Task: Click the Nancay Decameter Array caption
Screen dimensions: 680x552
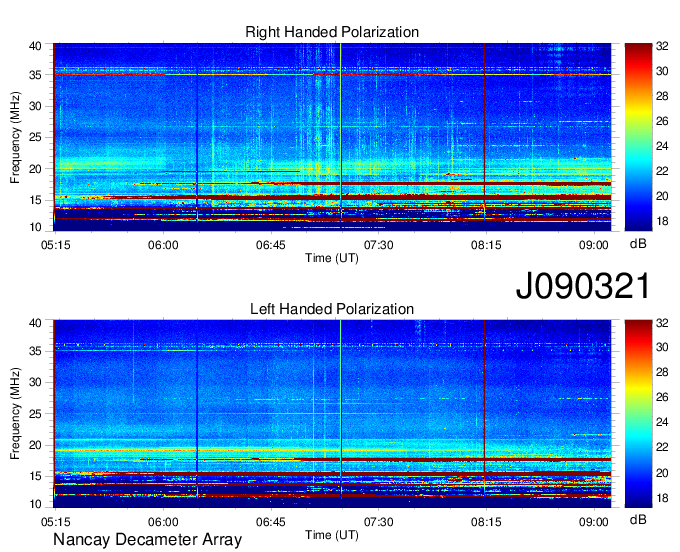Action: pyautogui.click(x=147, y=540)
